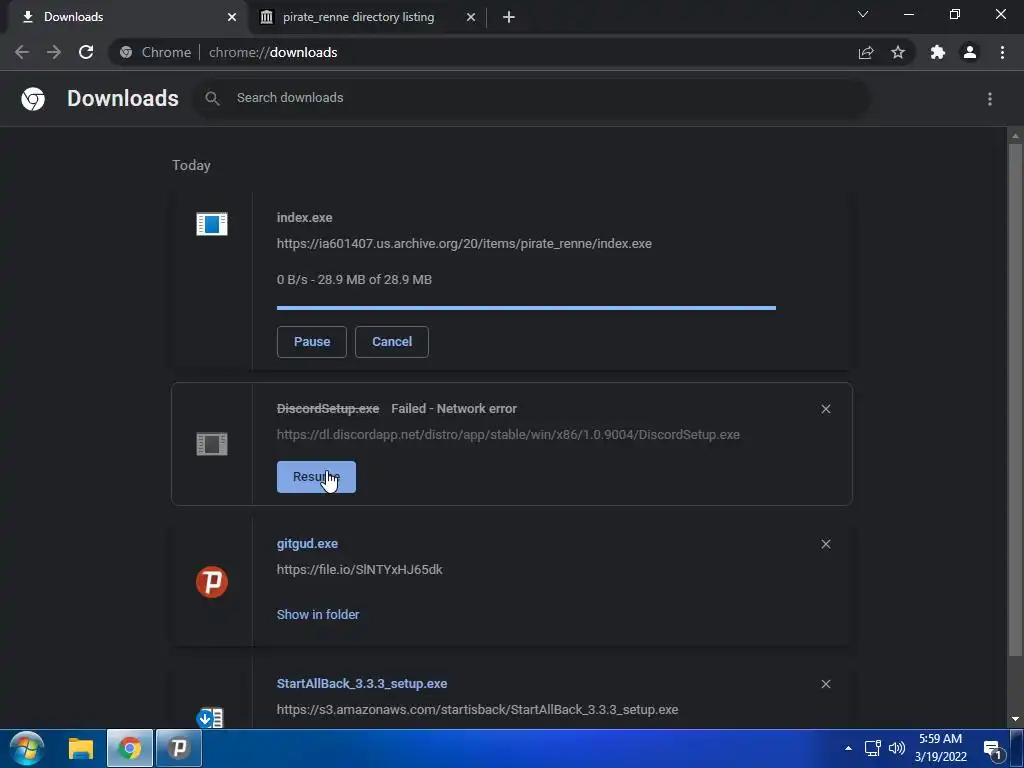This screenshot has width=1024, height=768.
Task: Click the index.exe file icon
Action: click(212, 224)
